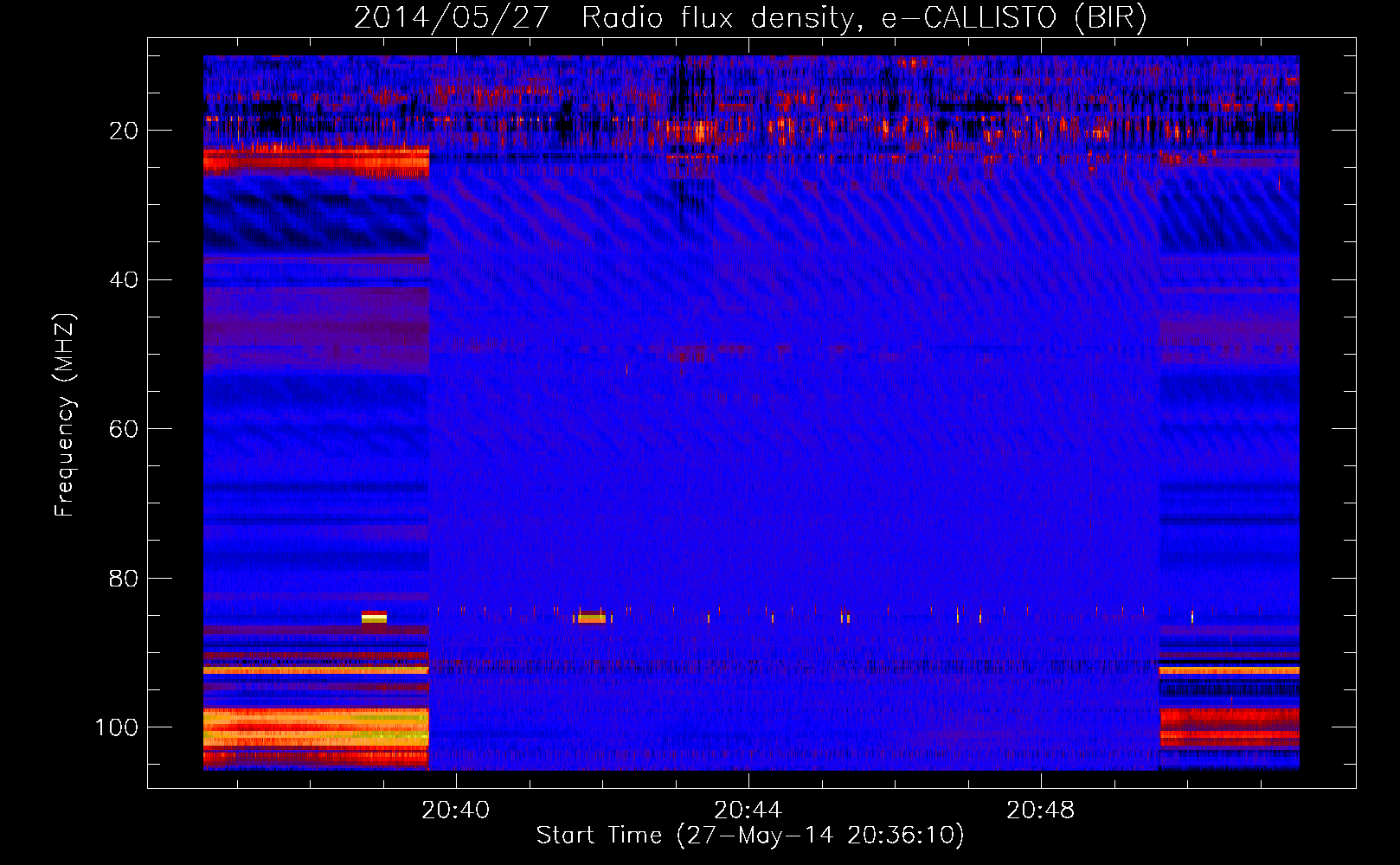Click the '20:40' time tick label

point(455,811)
